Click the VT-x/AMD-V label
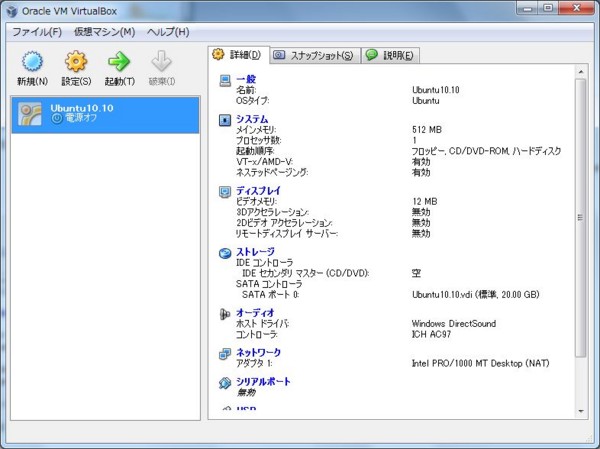The width and height of the screenshot is (600, 449). click(x=264, y=162)
